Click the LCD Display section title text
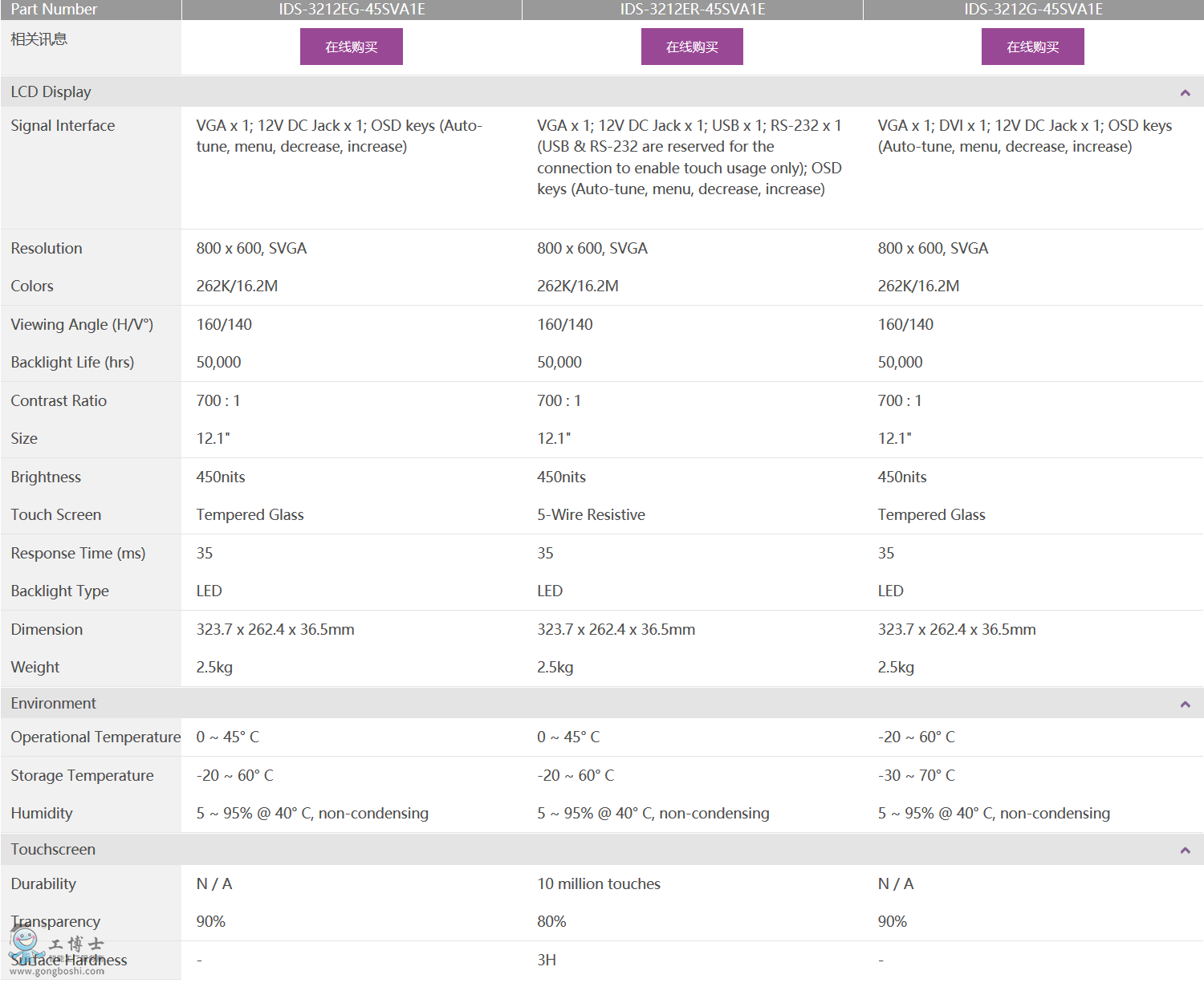The image size is (1204, 987). pos(51,92)
